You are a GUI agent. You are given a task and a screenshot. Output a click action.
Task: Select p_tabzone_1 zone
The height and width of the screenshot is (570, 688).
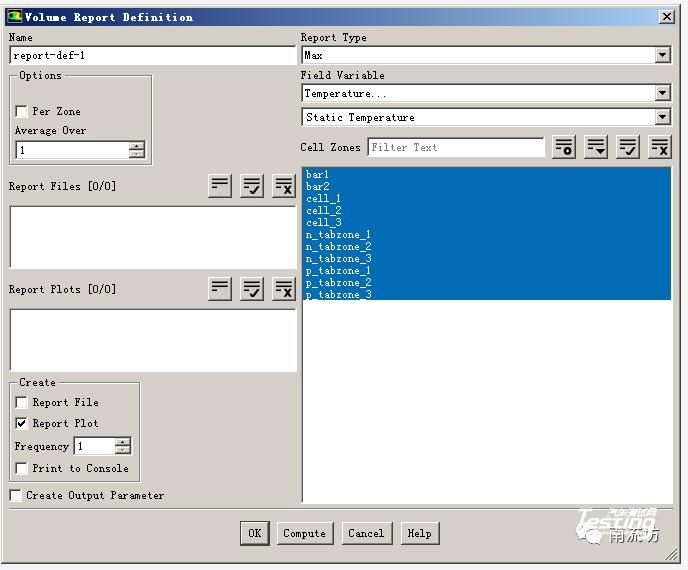[487, 271]
